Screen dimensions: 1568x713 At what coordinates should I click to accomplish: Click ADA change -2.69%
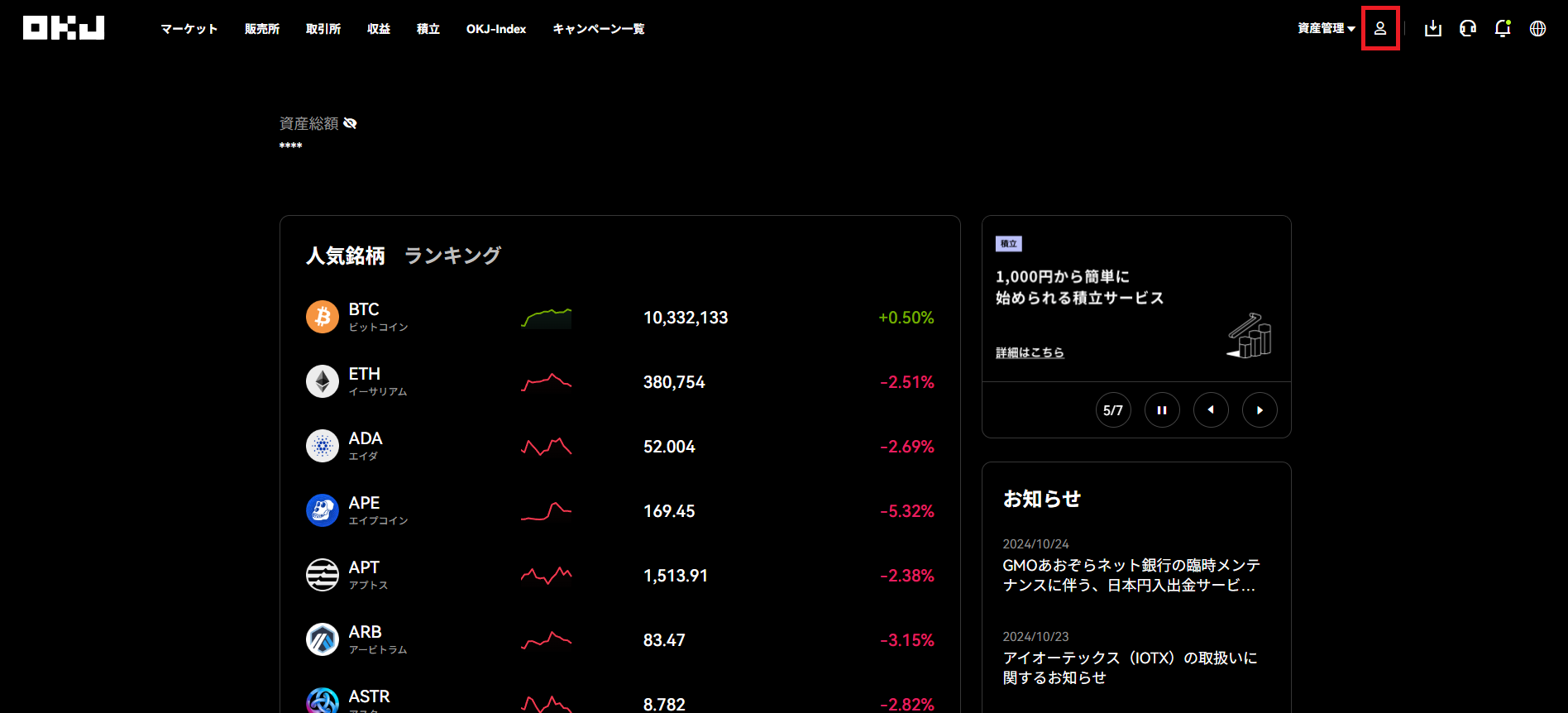coord(906,447)
